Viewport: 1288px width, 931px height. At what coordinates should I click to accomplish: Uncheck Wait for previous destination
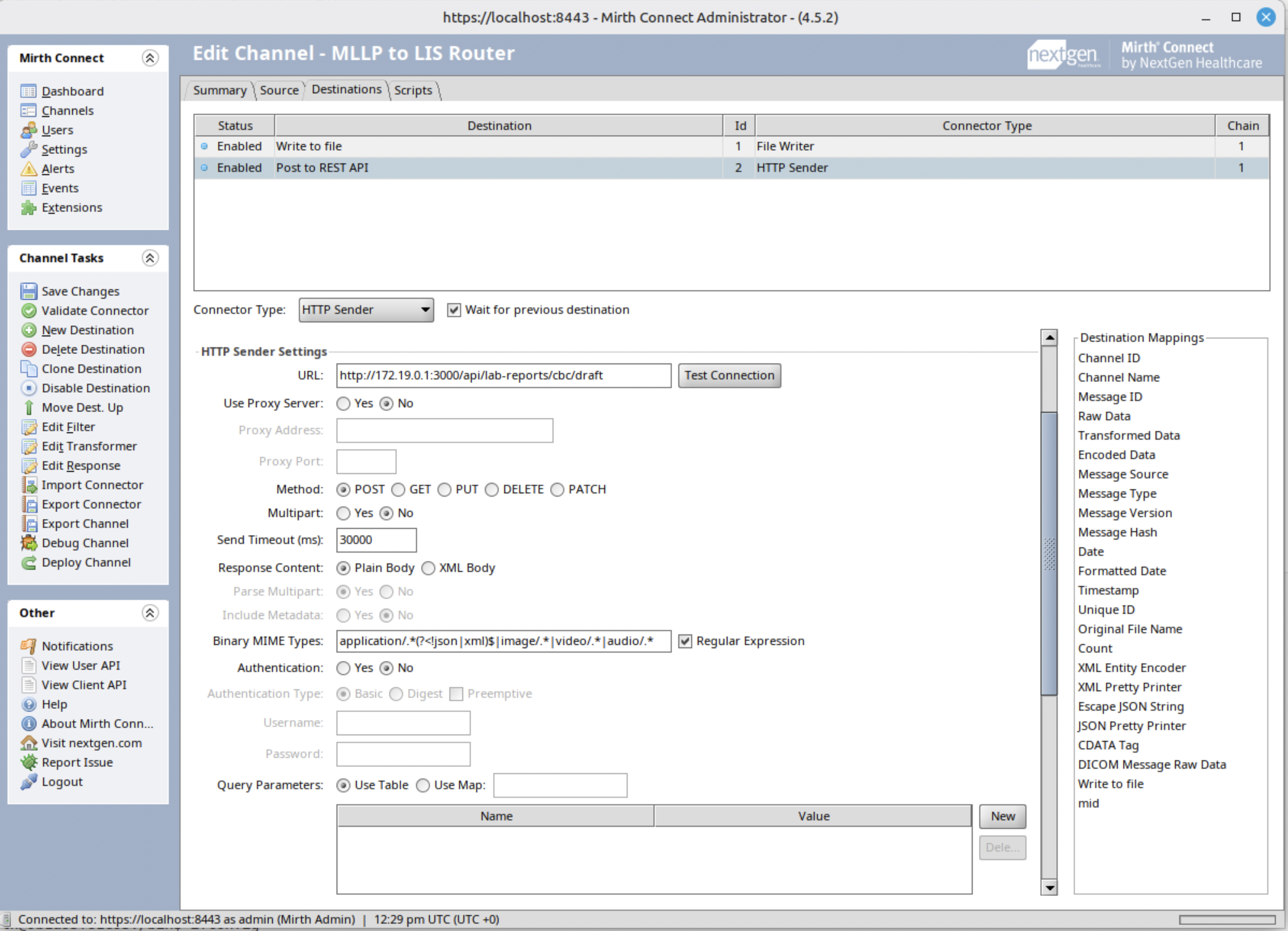pyautogui.click(x=454, y=310)
